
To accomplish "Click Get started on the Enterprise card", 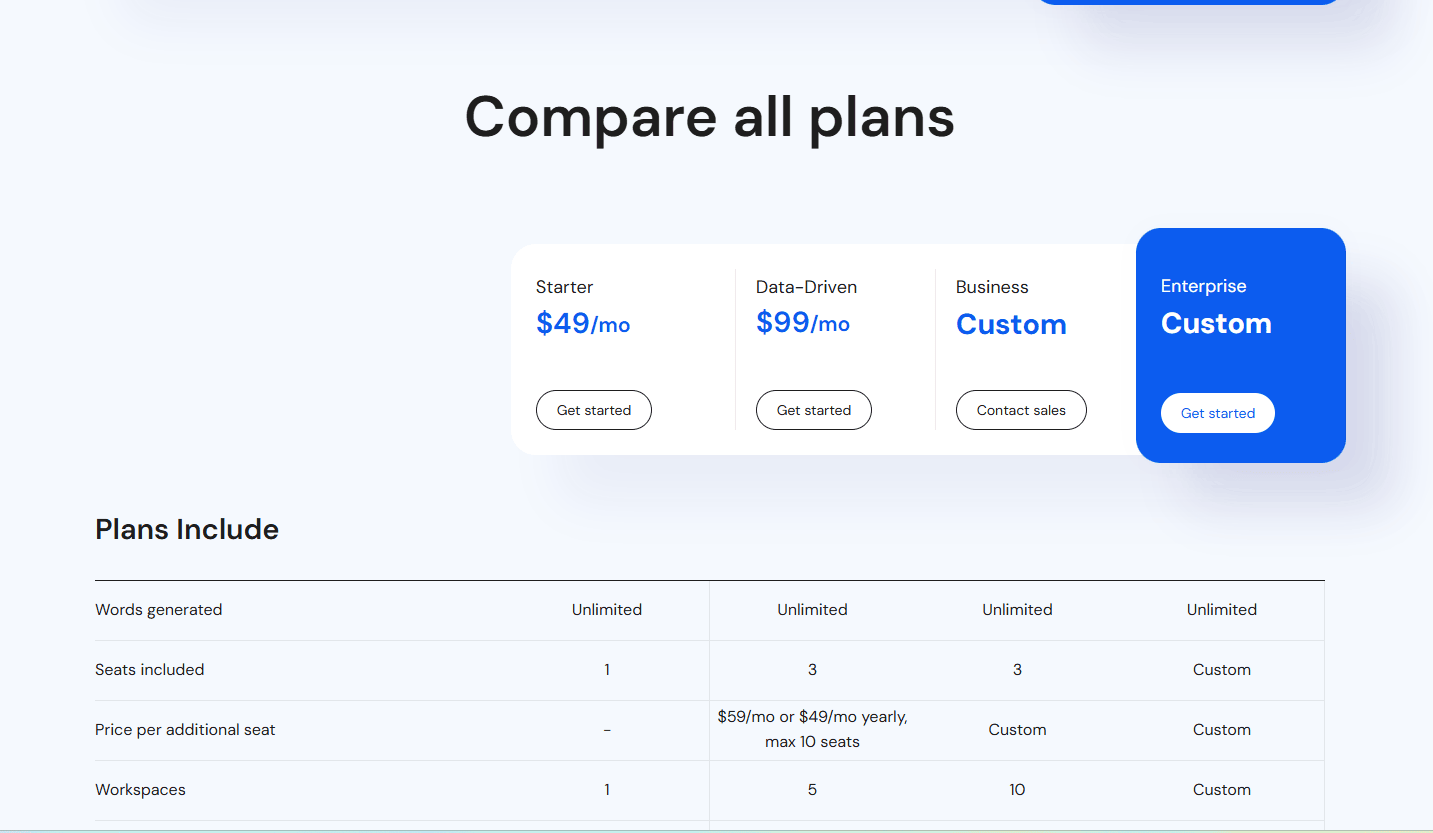I will pyautogui.click(x=1217, y=413).
